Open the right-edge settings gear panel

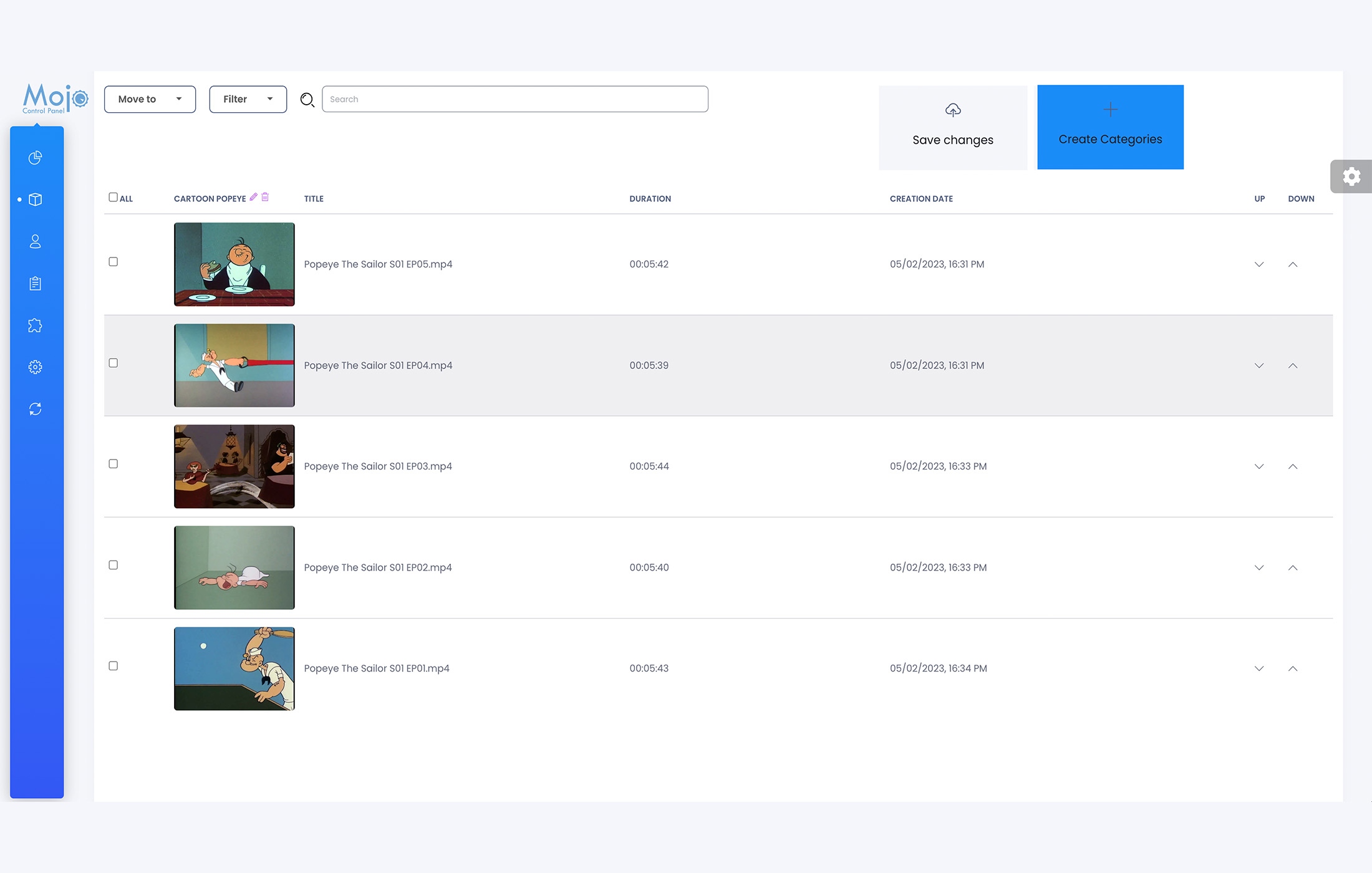click(x=1351, y=176)
